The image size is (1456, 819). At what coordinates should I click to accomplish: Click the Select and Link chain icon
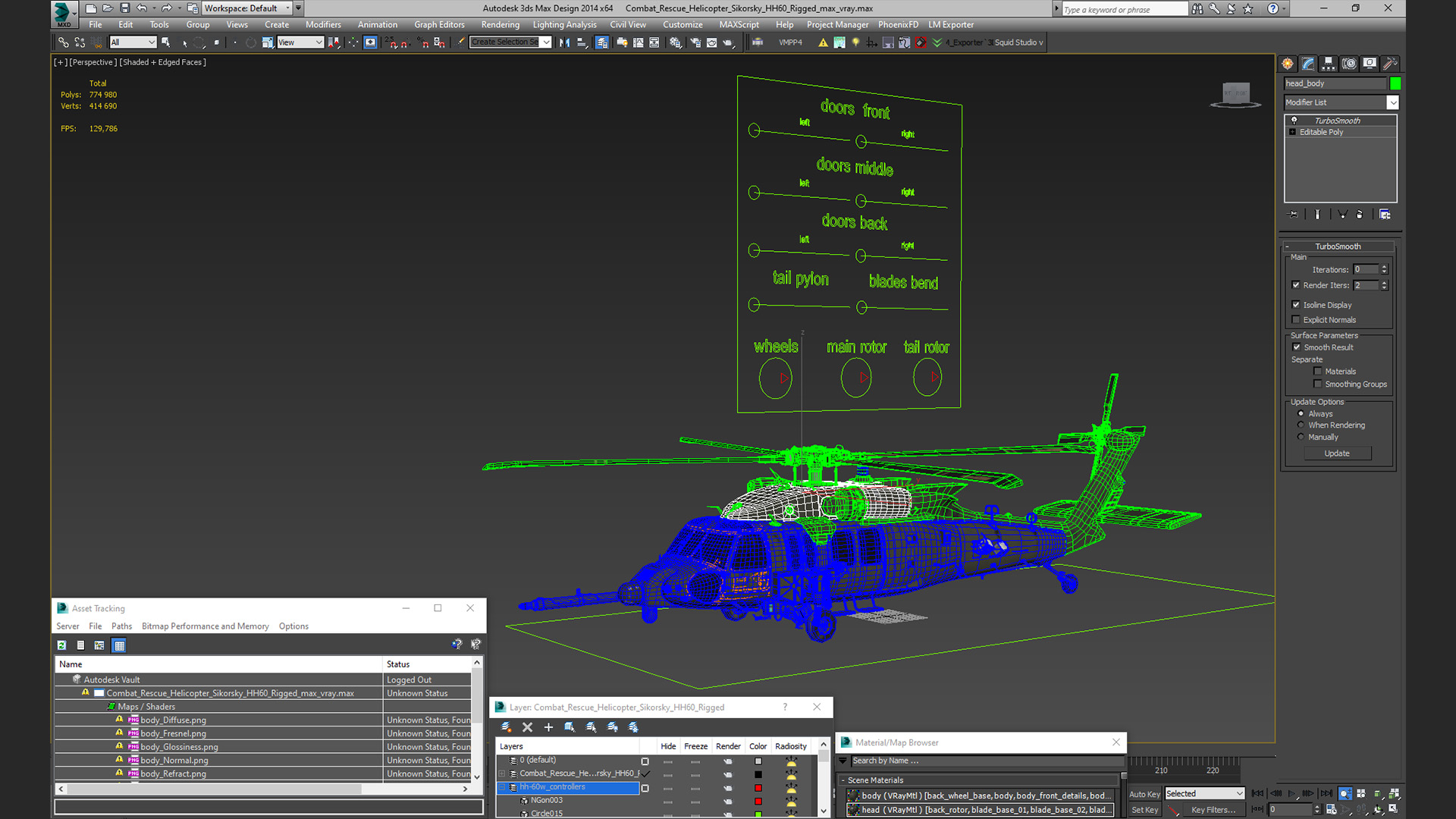[x=64, y=42]
